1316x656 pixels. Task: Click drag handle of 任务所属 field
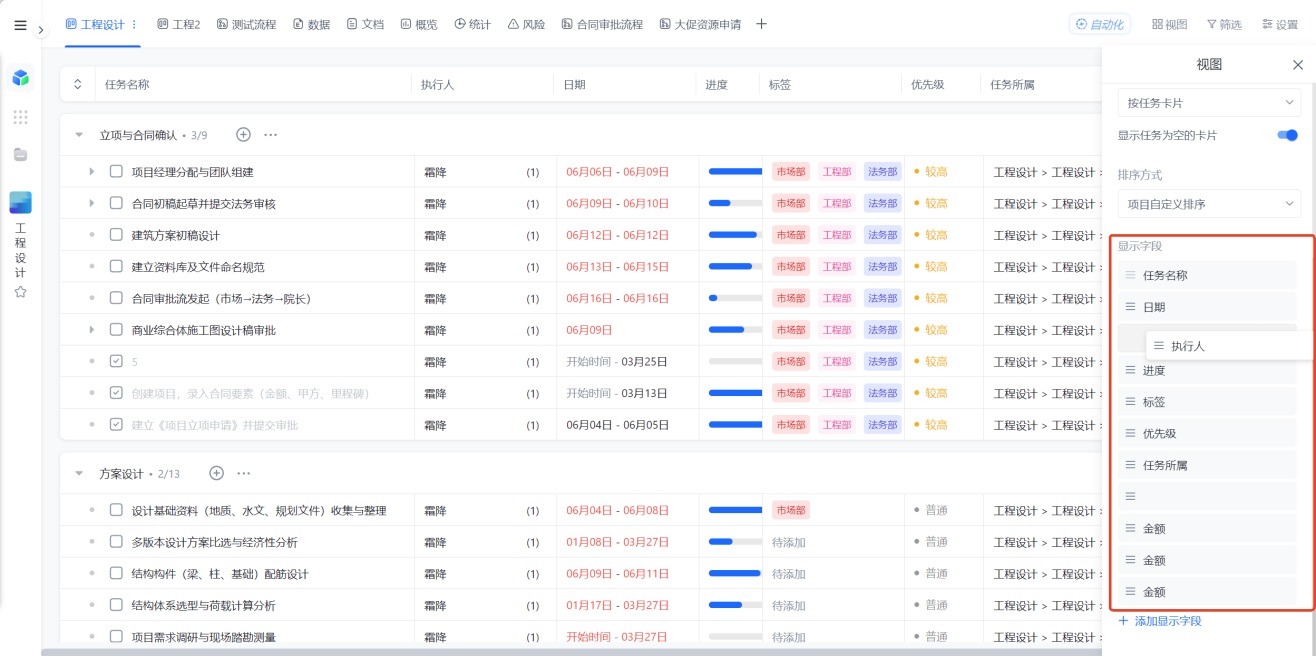[x=1130, y=465]
